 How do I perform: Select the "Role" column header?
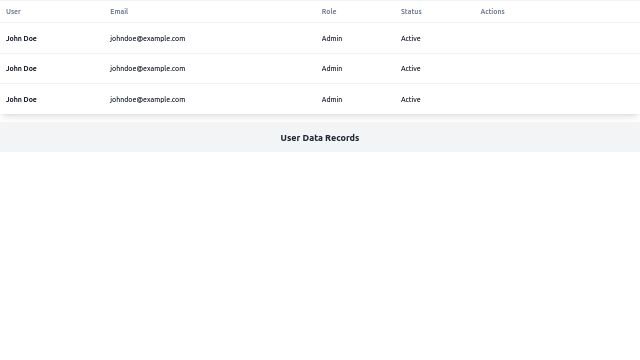[x=329, y=11]
